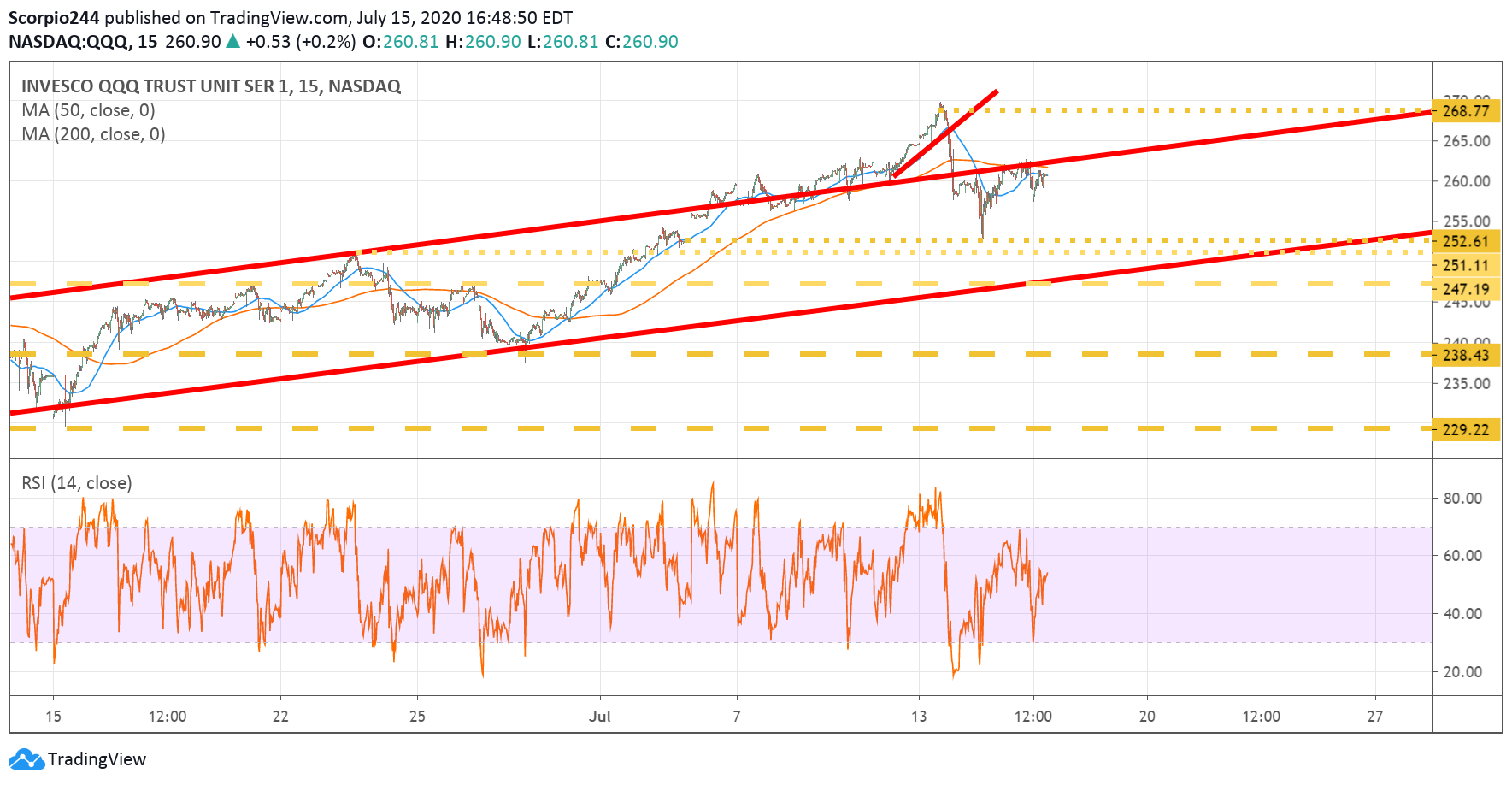Screen dimensions: 1512x785
Task: Click the TradingView cloud logo icon
Action: pyautogui.click(x=26, y=759)
